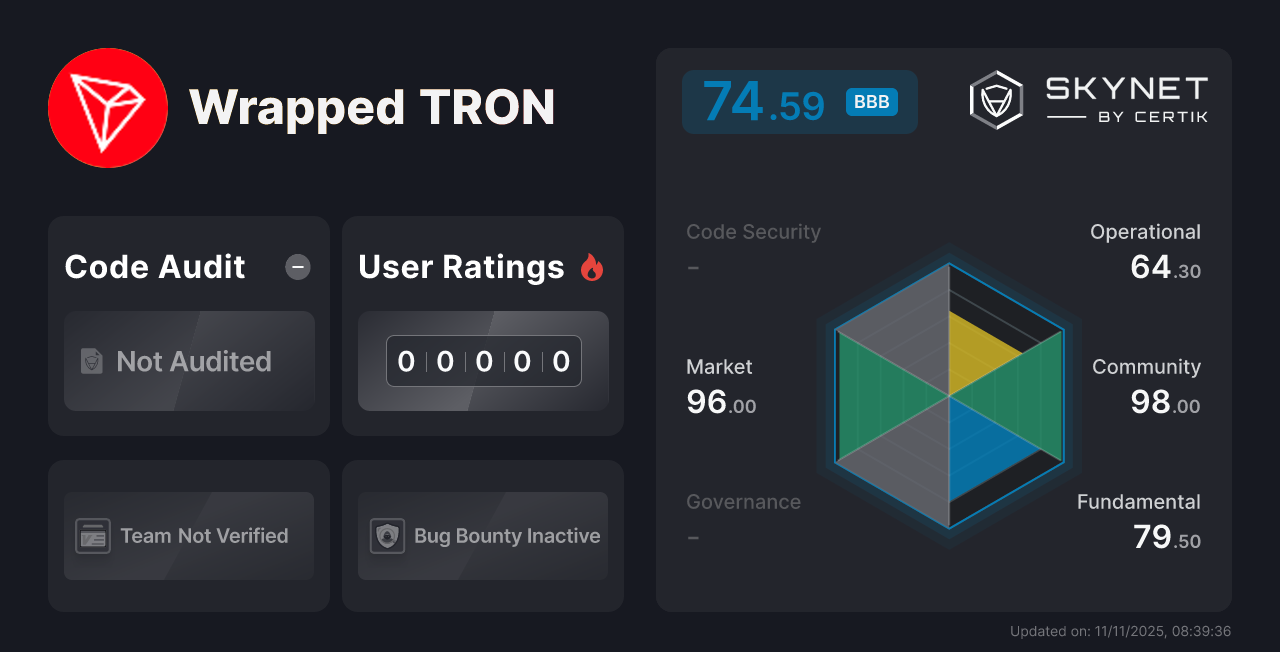Toggle the Not Audited status panel

189,361
